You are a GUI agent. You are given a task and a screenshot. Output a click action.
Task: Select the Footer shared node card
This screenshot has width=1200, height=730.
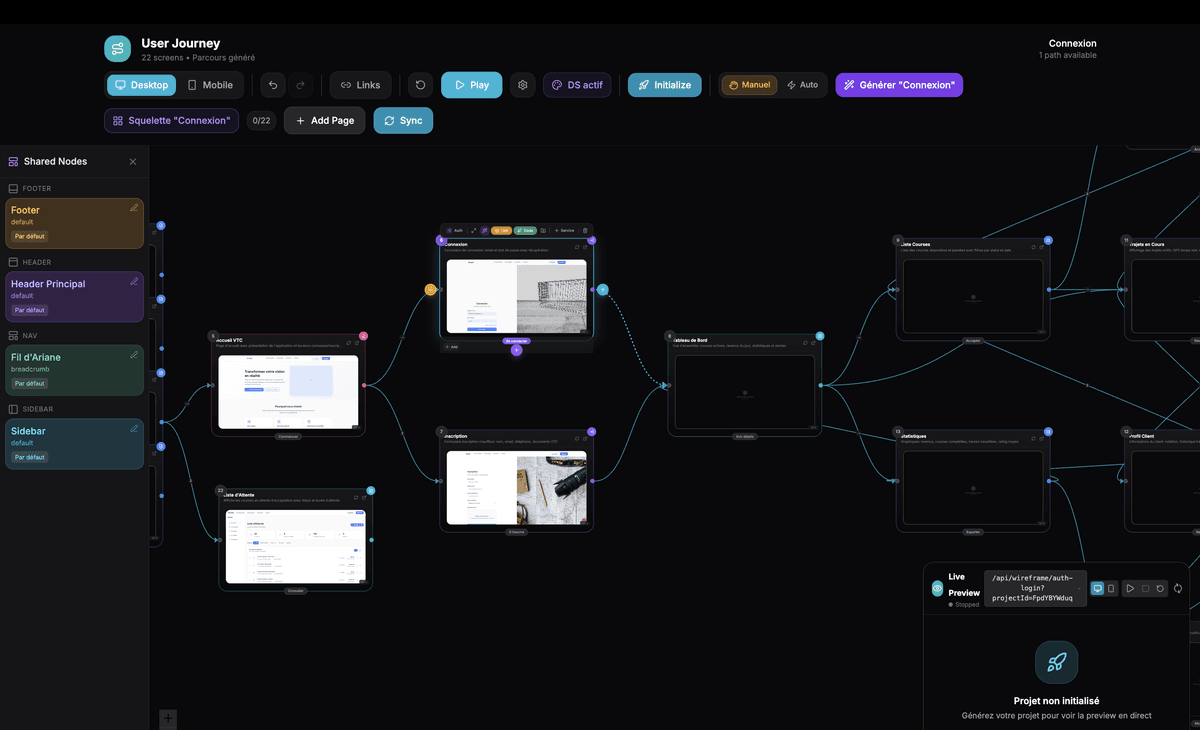74,223
